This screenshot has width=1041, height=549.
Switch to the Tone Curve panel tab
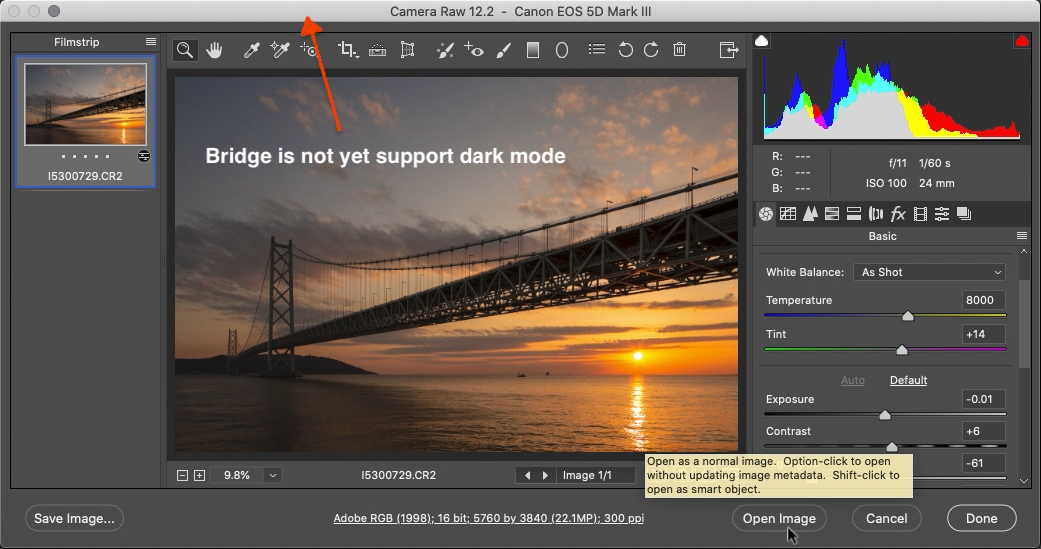[x=788, y=214]
